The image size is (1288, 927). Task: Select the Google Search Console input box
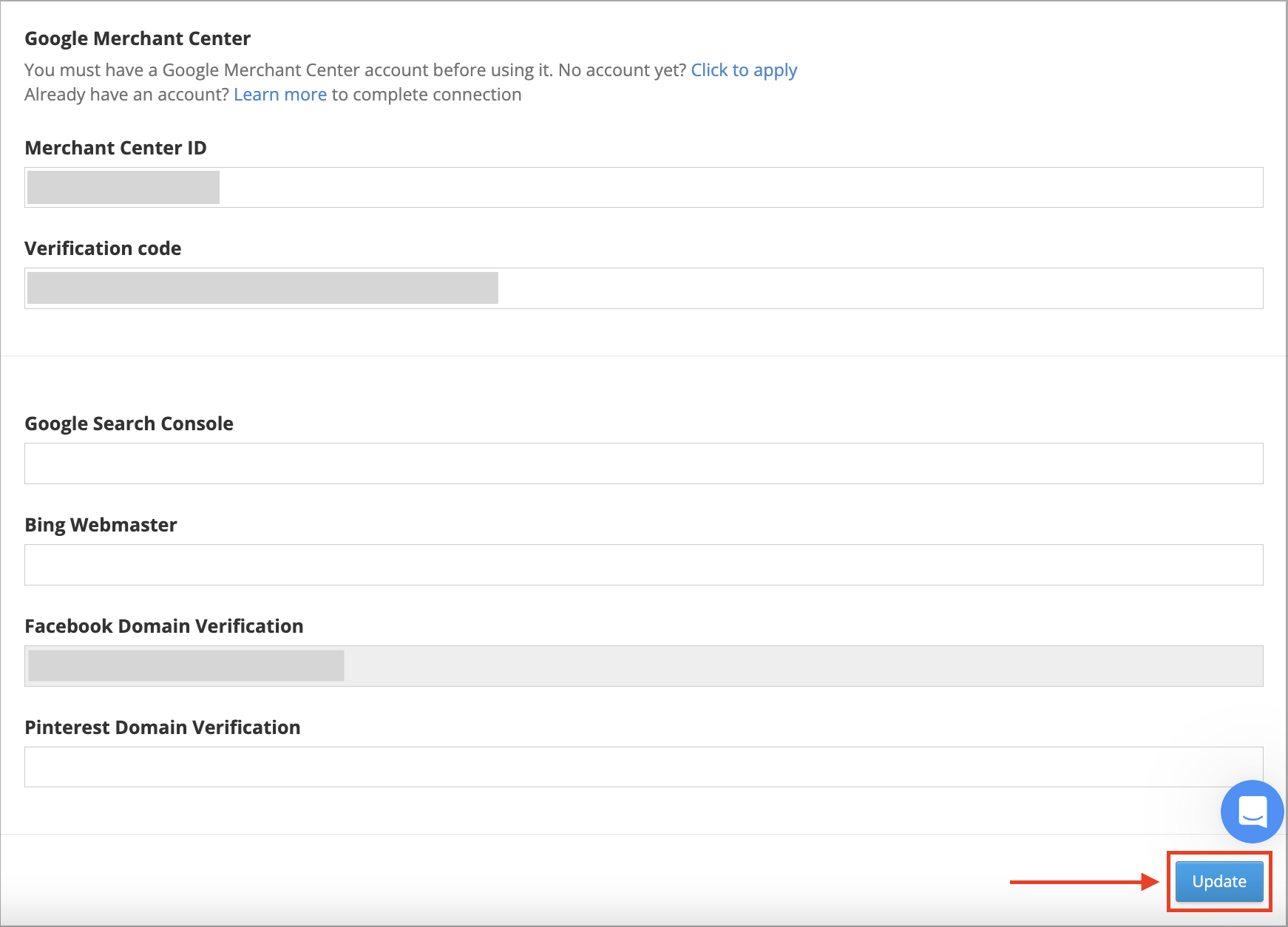coord(643,463)
